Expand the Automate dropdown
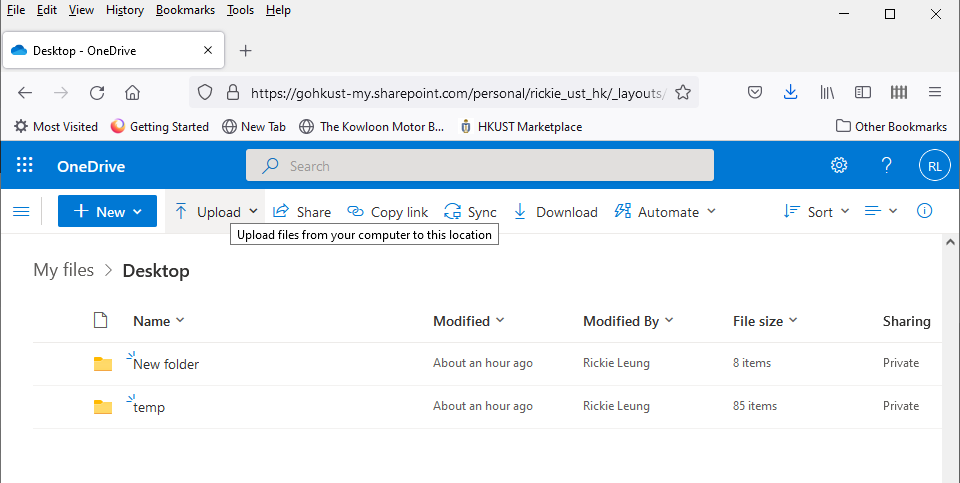 point(665,212)
